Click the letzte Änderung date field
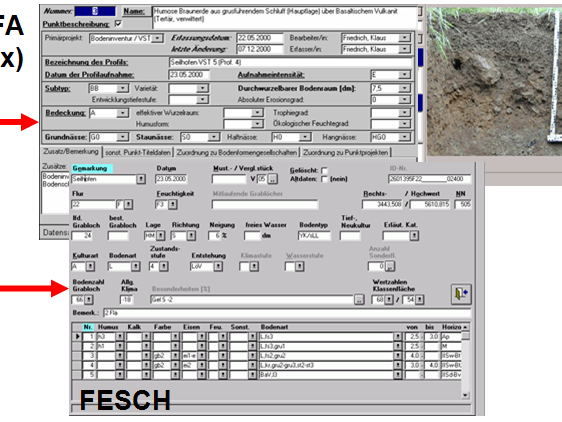This screenshot has height=422, width=562. click(259, 49)
